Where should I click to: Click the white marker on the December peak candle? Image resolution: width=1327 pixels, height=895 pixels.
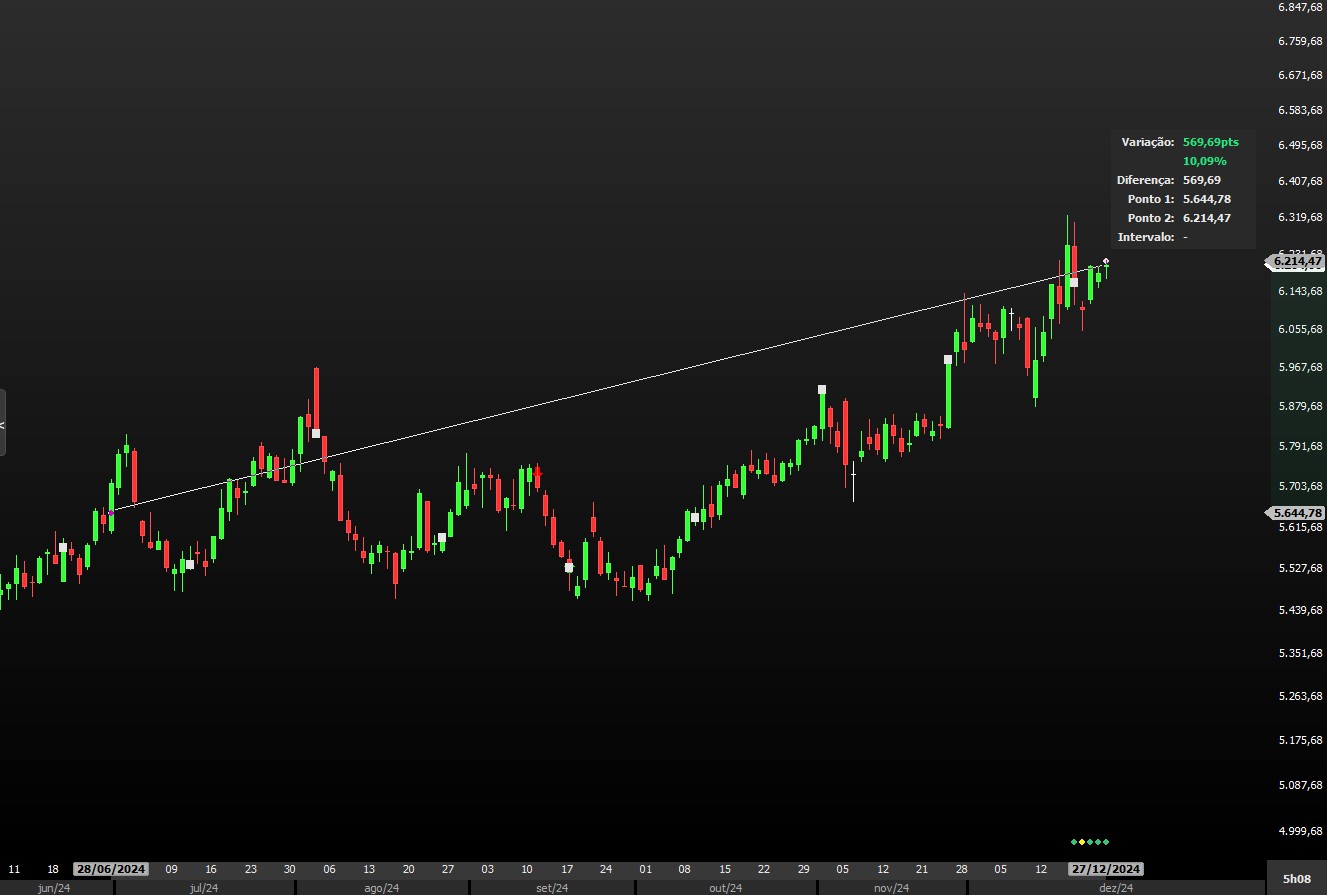1073,282
